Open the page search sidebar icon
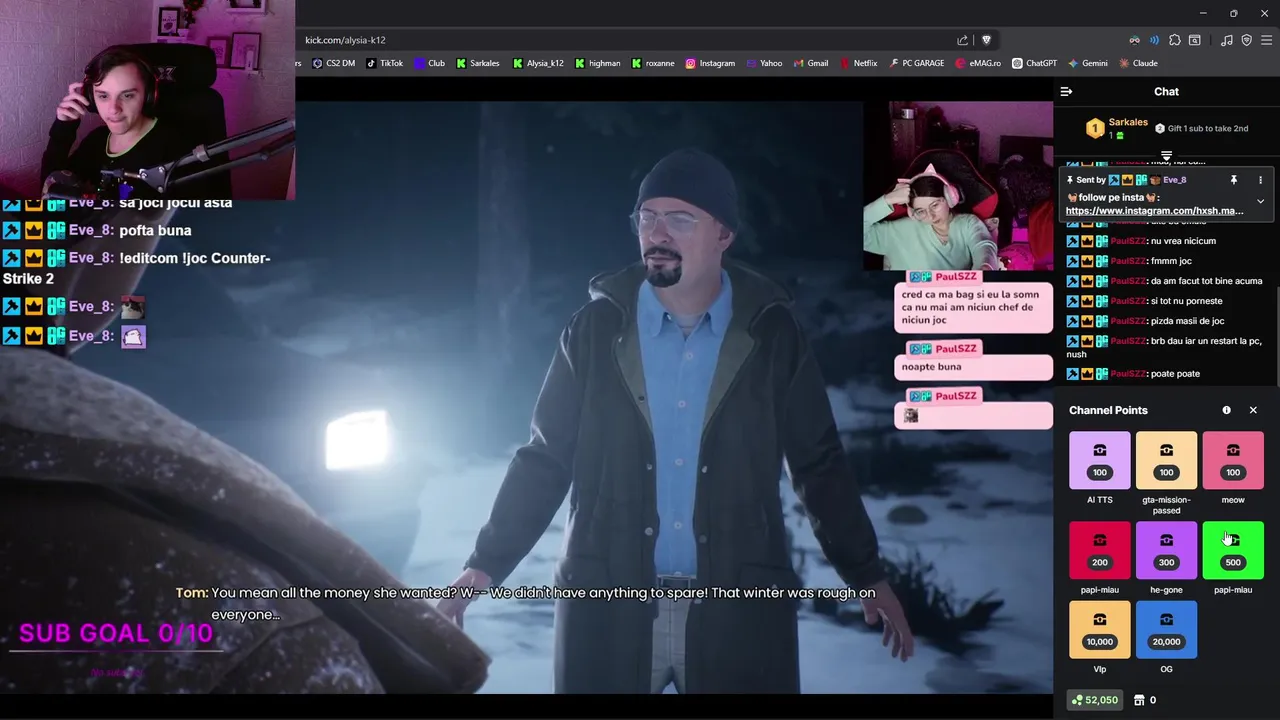This screenshot has height=720, width=1280. (x=1195, y=40)
